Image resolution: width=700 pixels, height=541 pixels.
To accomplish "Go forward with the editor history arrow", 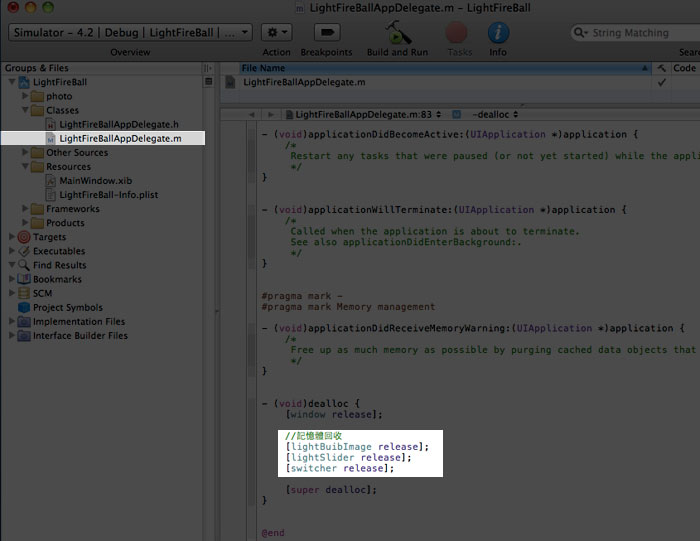I will click(271, 115).
